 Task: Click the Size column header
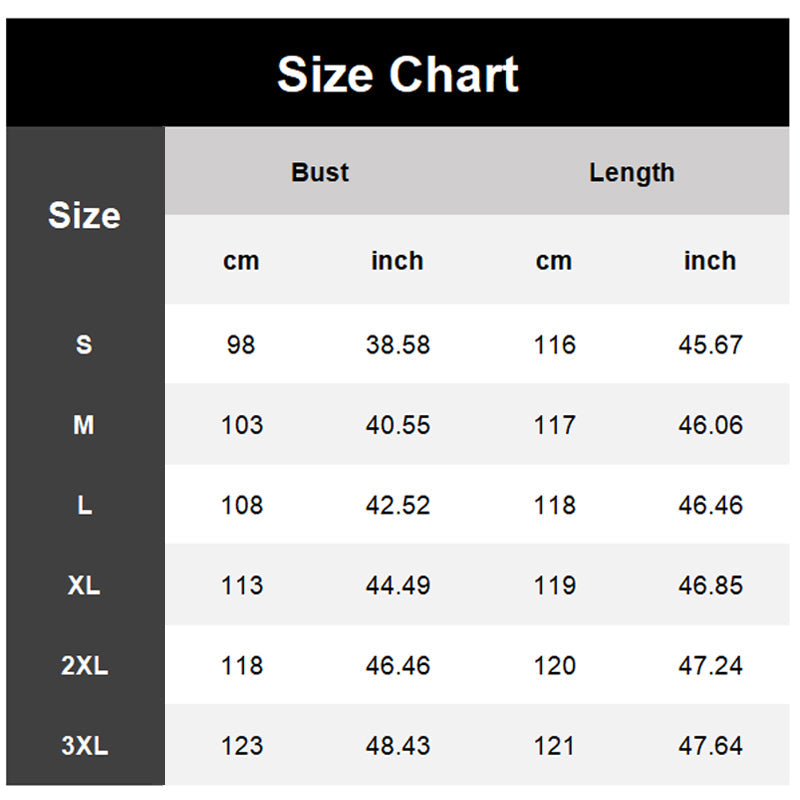pos(84,215)
